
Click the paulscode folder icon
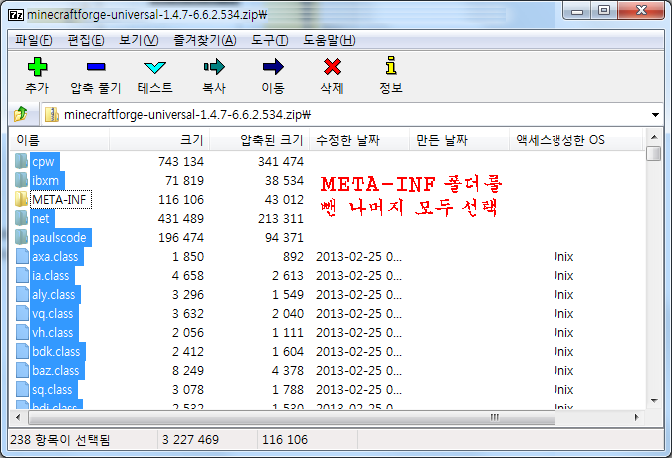click(21, 237)
